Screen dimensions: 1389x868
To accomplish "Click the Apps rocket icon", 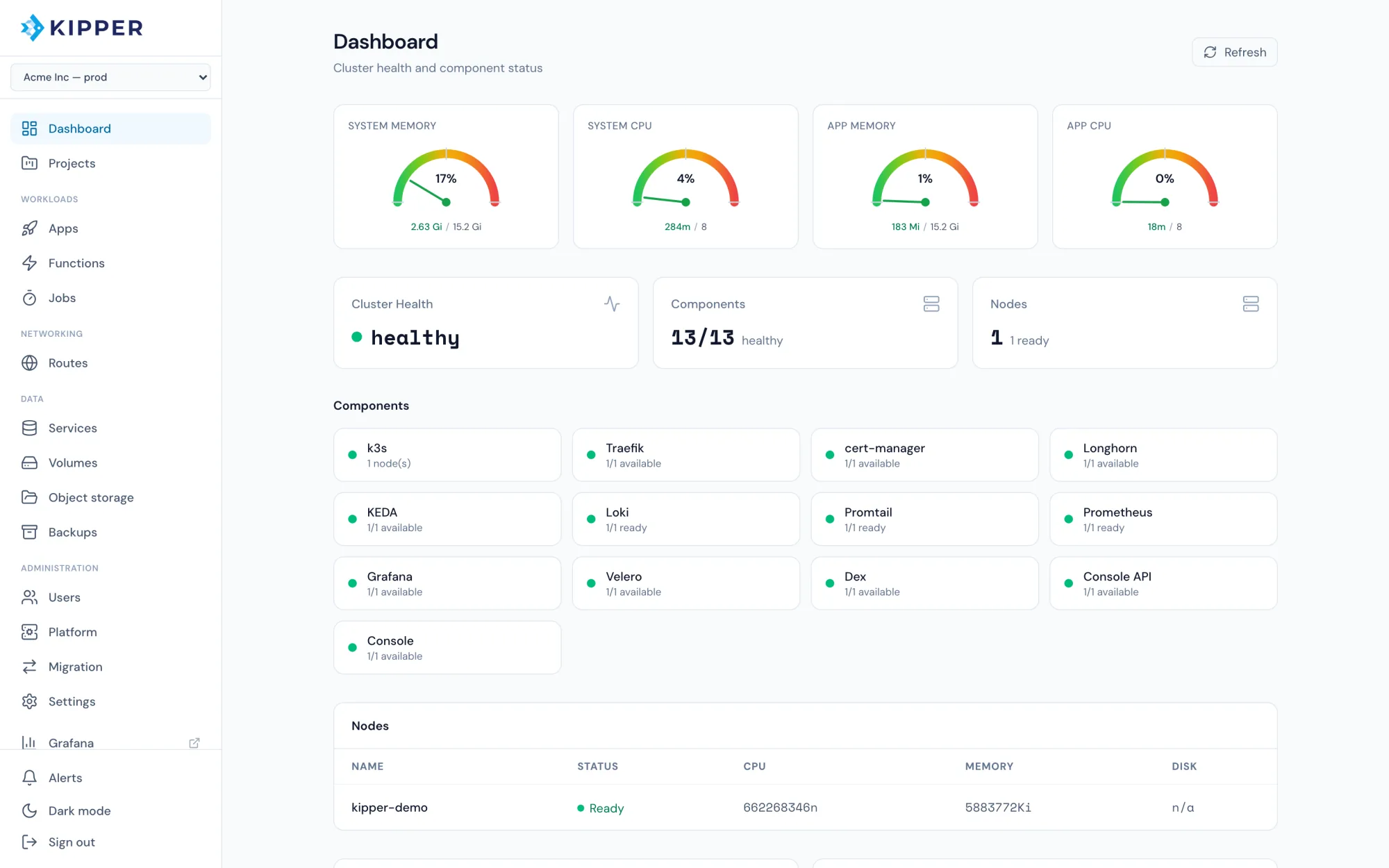I will click(x=29, y=228).
